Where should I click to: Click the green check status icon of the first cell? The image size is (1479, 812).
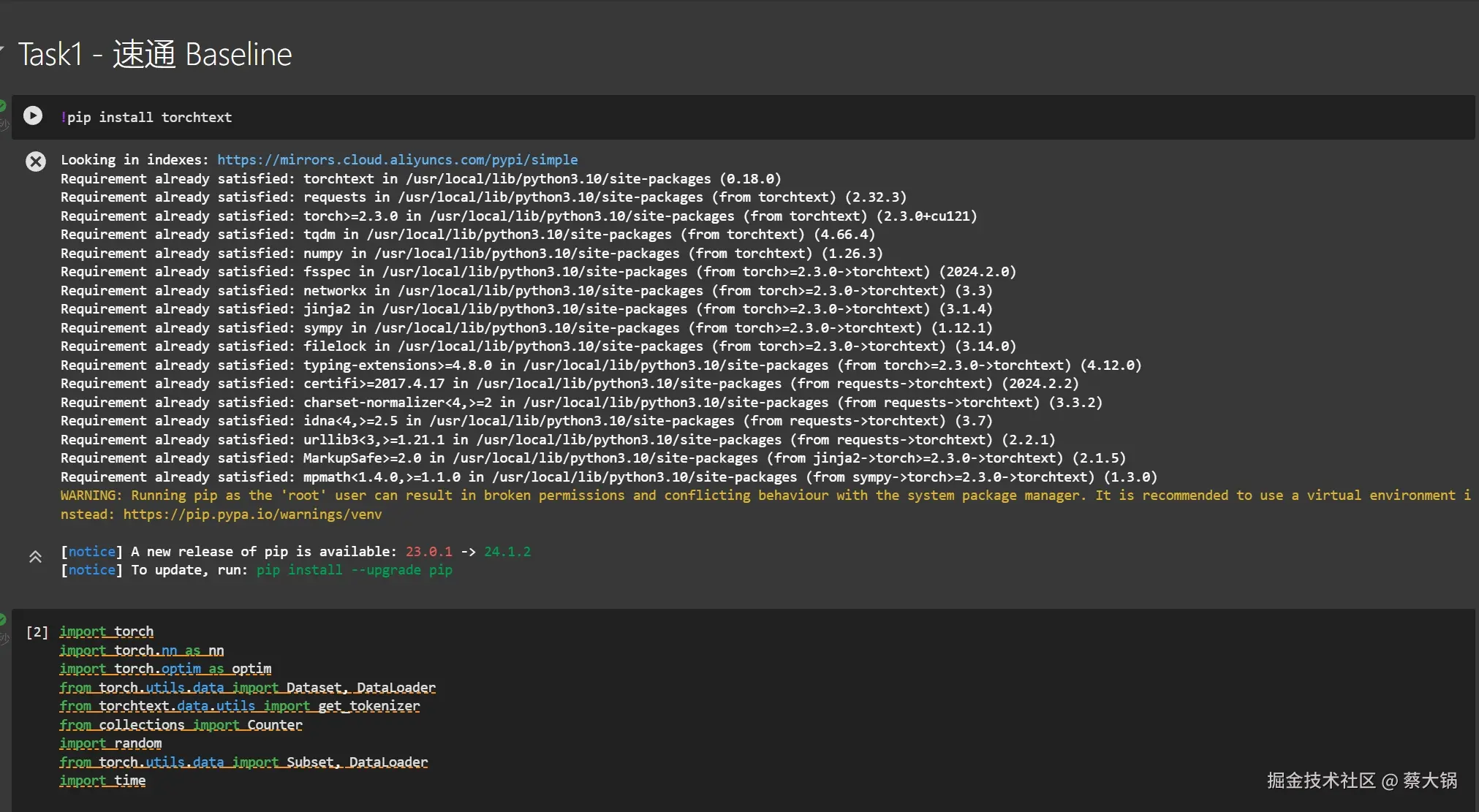point(2,106)
